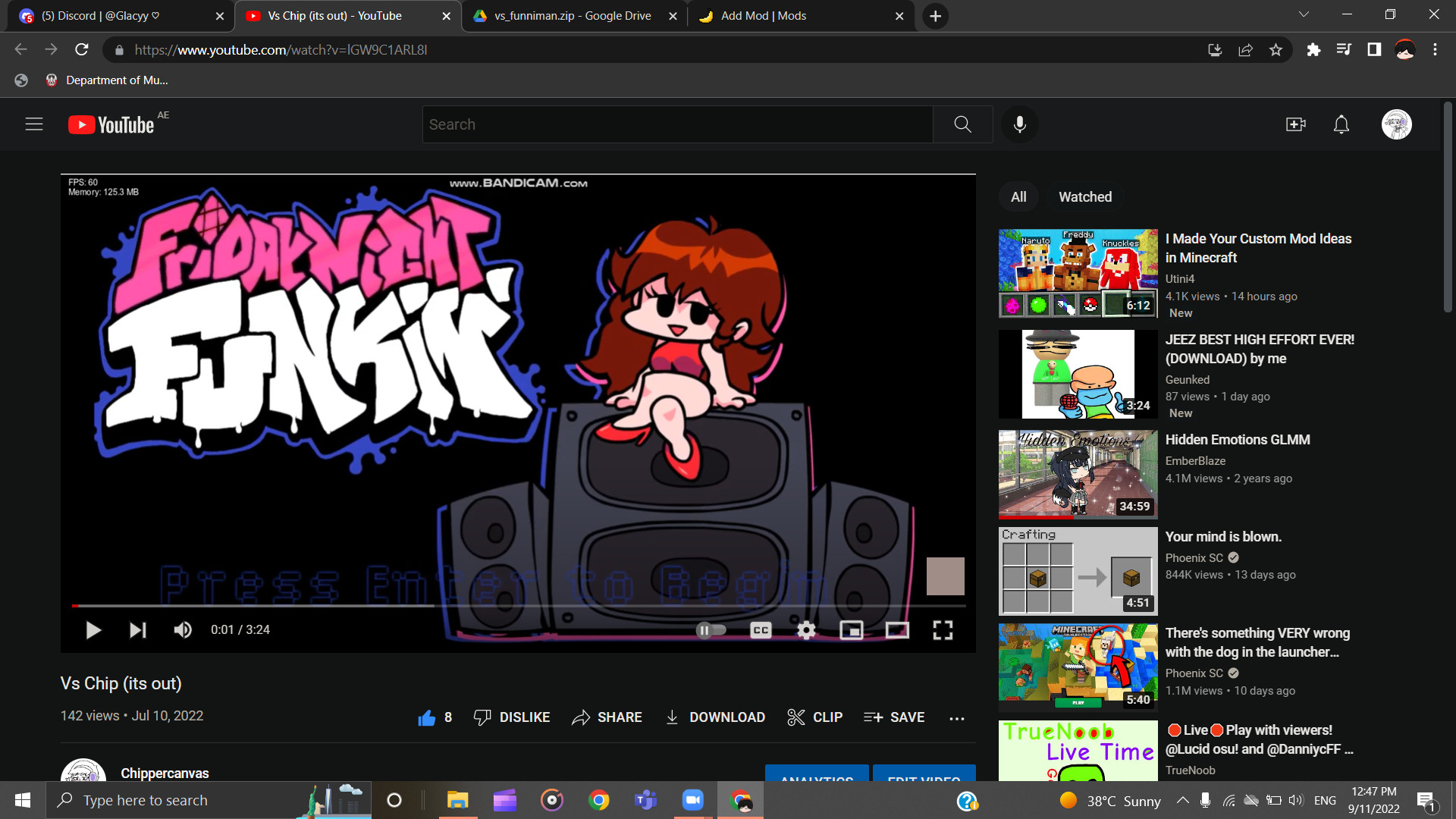Toggle the autoplay switch

711,630
